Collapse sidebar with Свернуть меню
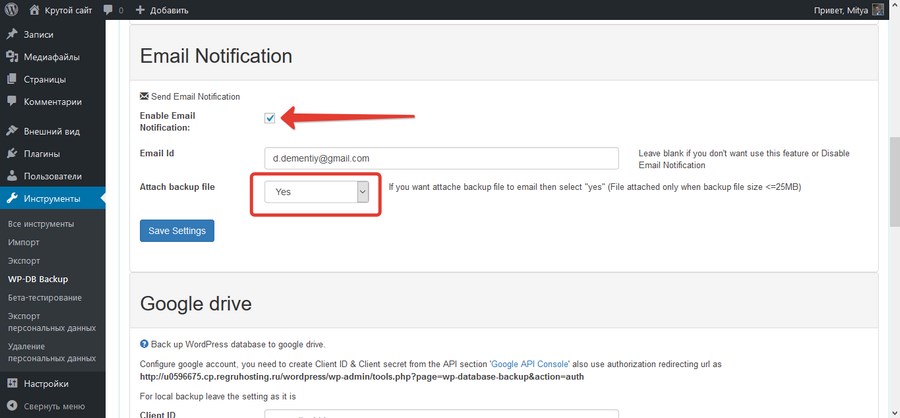Viewport: 900px width, 418px height. tap(53, 406)
